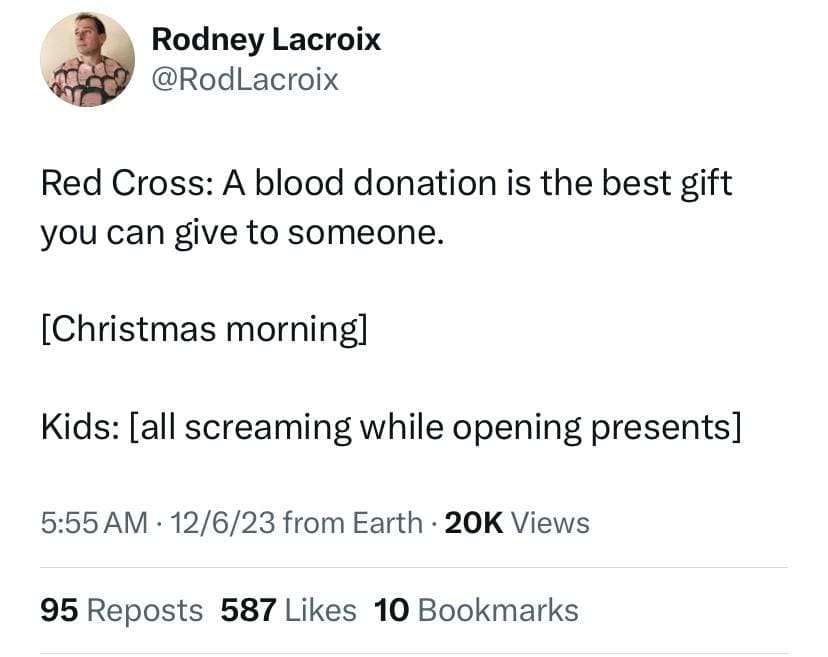Click the 587 likes number
Viewport: 828px width, 657px height.
tap(248, 610)
